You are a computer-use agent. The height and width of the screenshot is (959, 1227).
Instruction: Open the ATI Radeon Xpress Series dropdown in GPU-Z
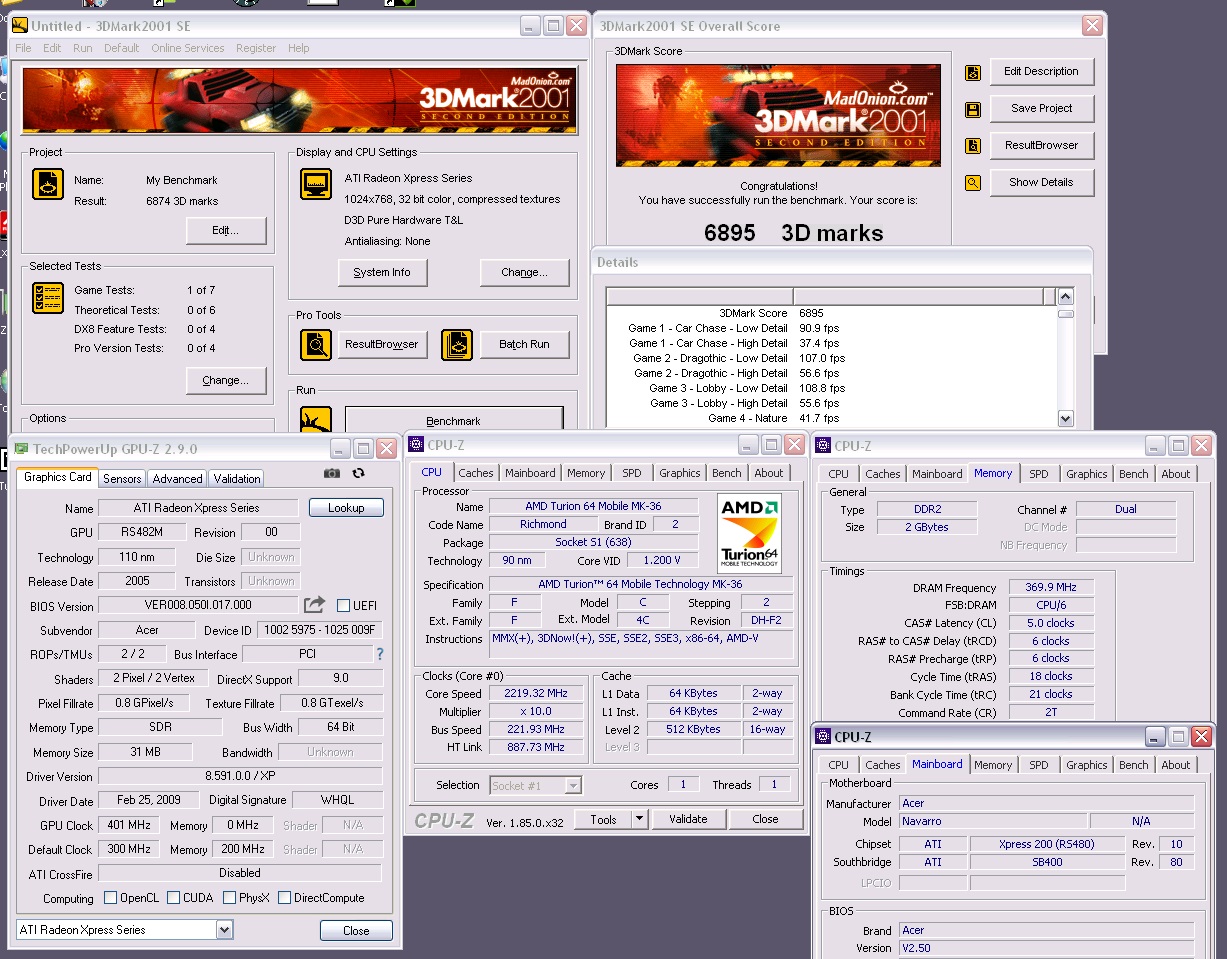224,930
